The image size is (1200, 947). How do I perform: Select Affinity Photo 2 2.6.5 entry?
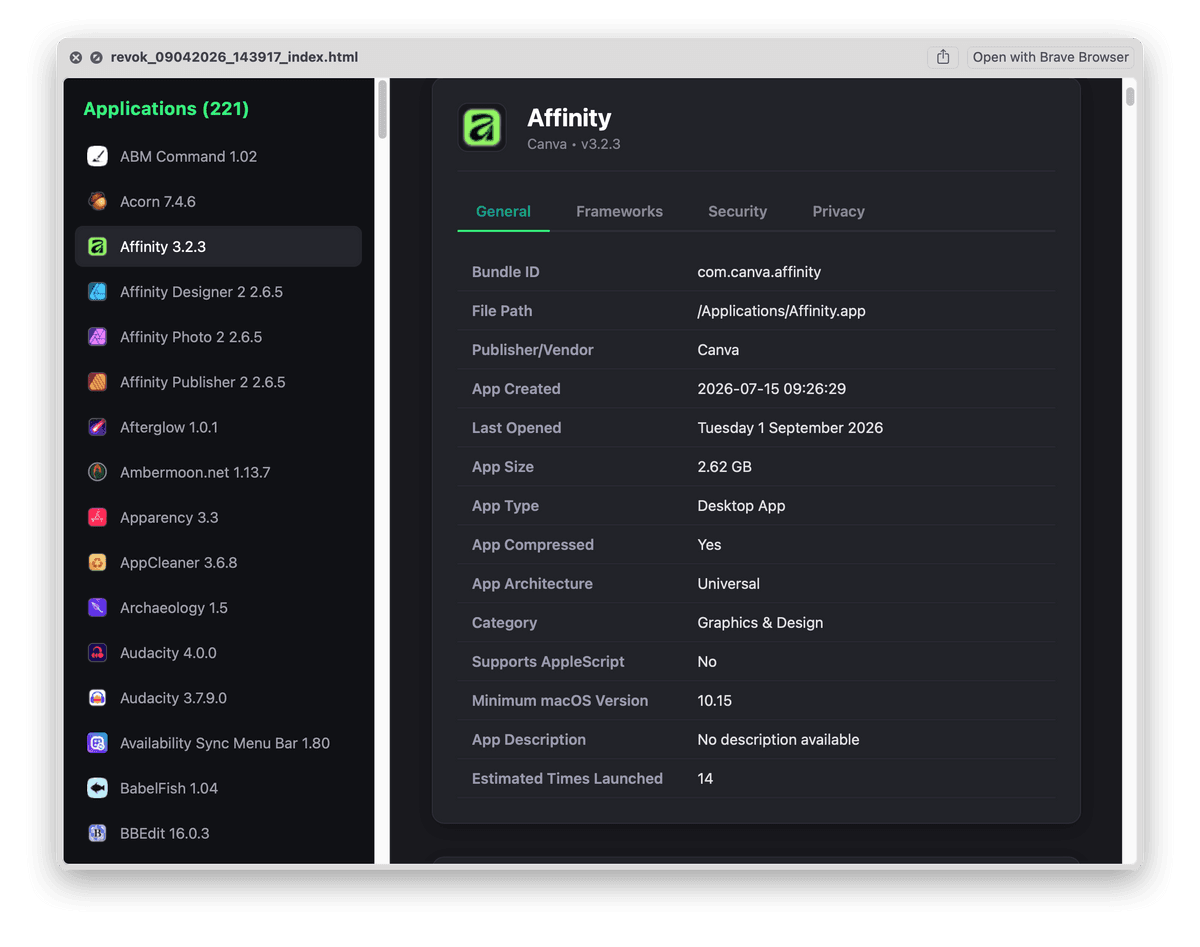(x=218, y=337)
